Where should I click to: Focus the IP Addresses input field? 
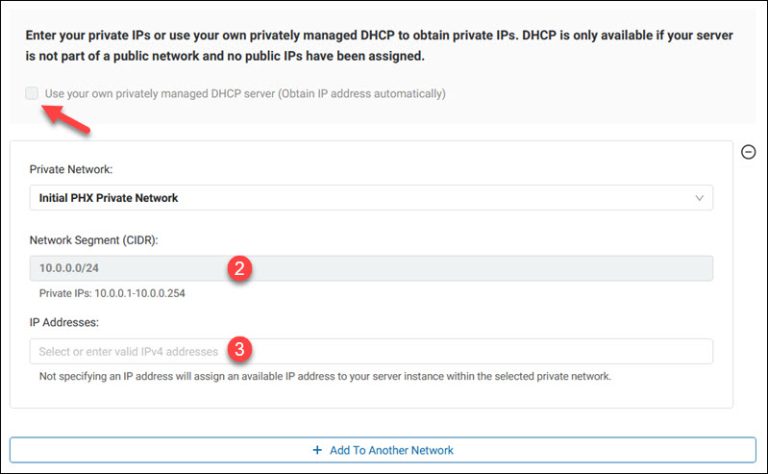pyautogui.click(x=371, y=351)
